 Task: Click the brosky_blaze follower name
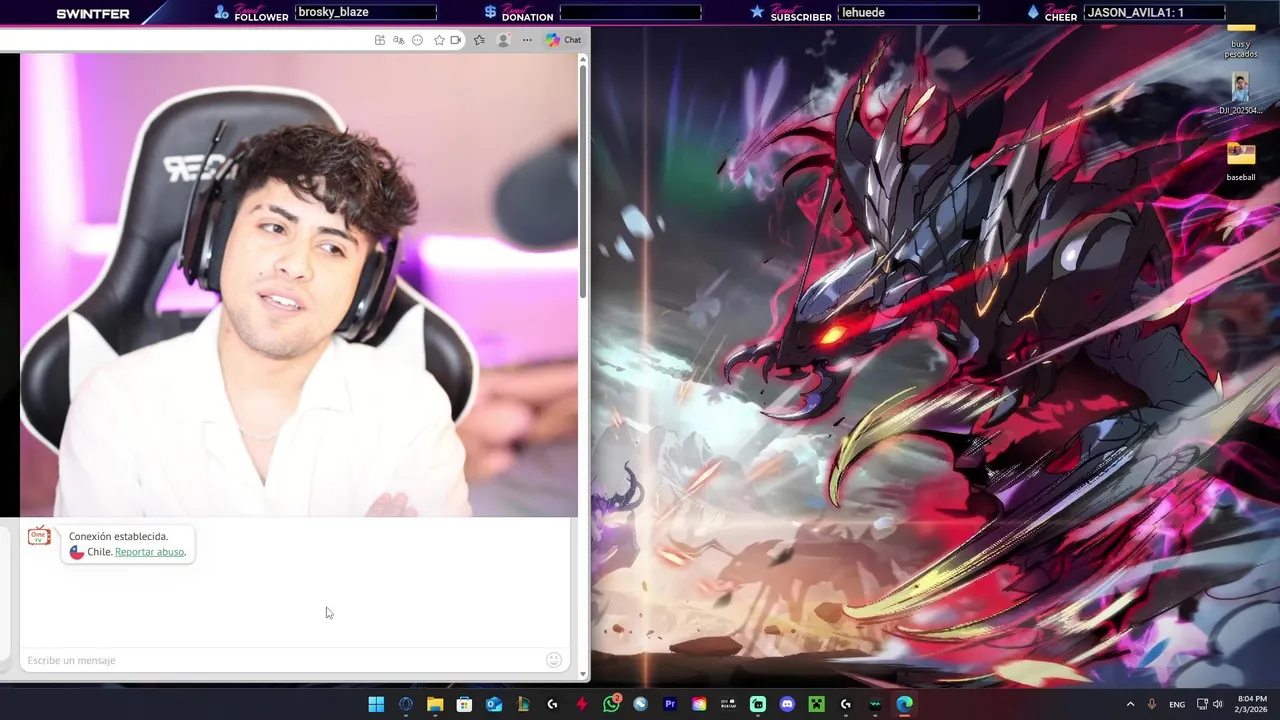(x=333, y=12)
